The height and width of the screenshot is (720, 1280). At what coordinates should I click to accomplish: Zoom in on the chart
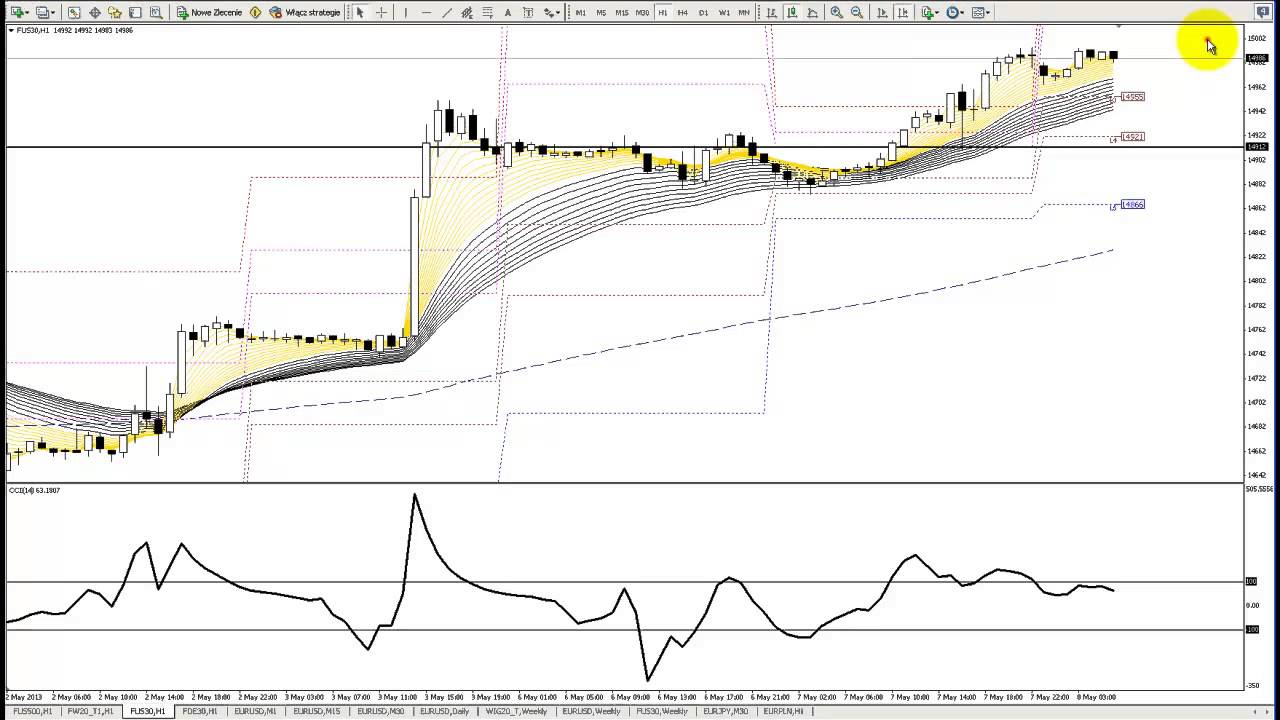(836, 12)
